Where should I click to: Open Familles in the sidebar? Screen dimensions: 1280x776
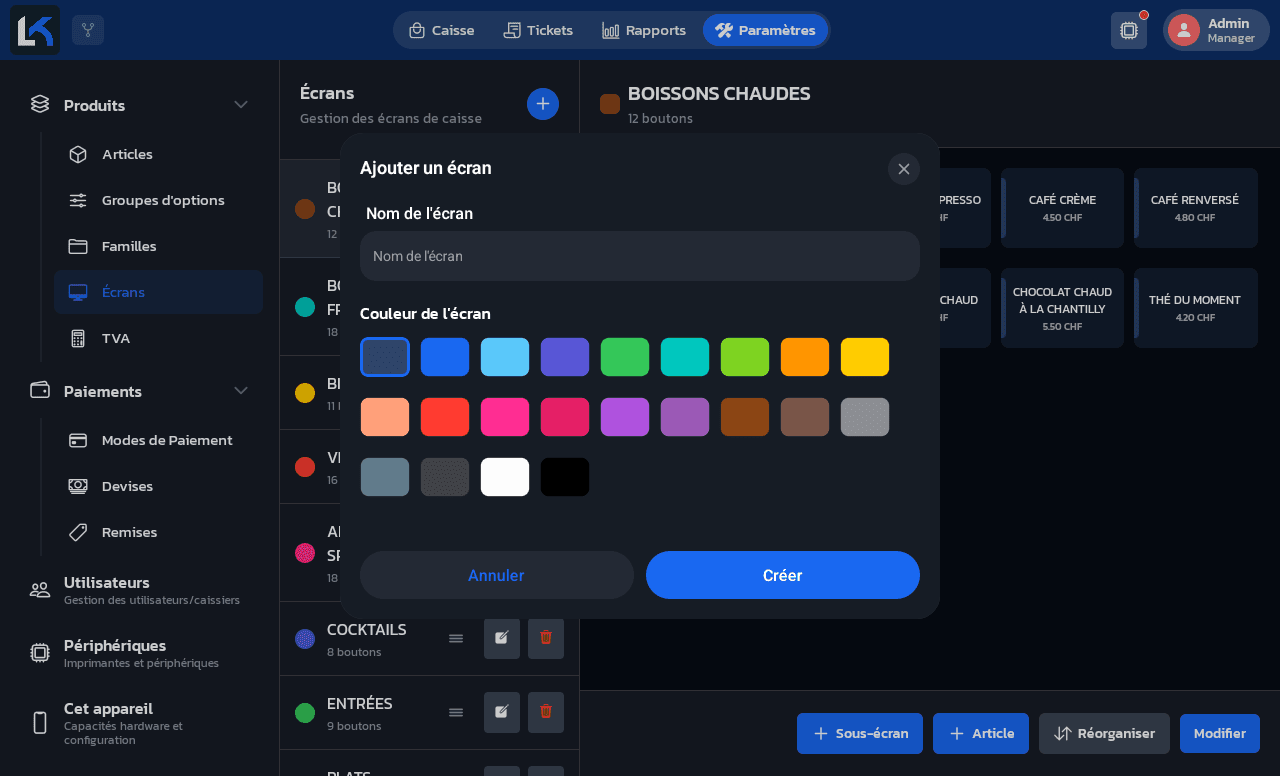pos(159,246)
